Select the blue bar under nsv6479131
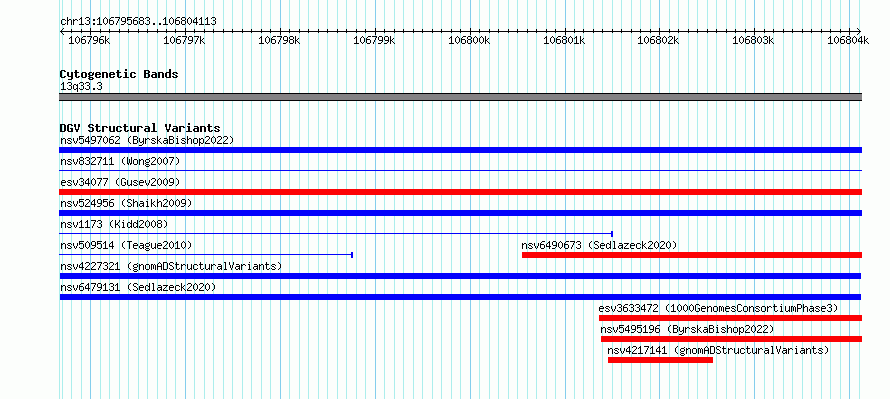This screenshot has width=890, height=399. 460,297
